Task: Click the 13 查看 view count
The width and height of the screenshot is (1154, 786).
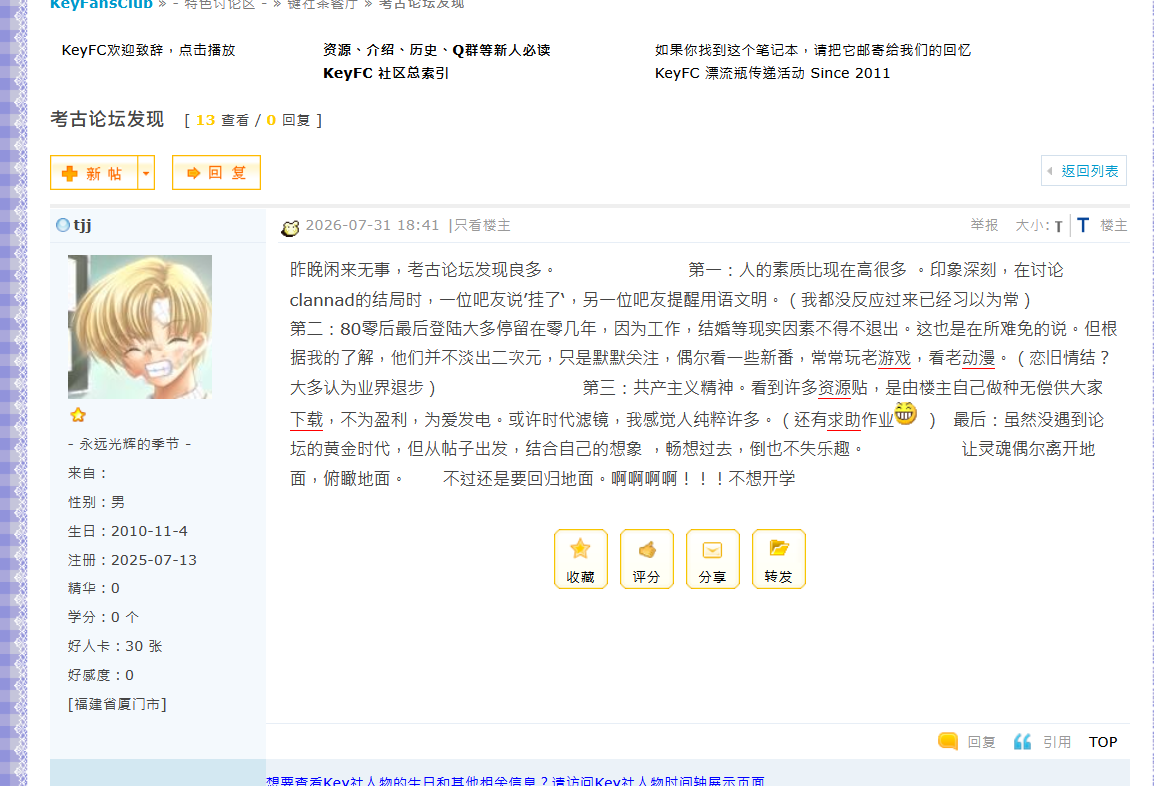Action: [222, 120]
